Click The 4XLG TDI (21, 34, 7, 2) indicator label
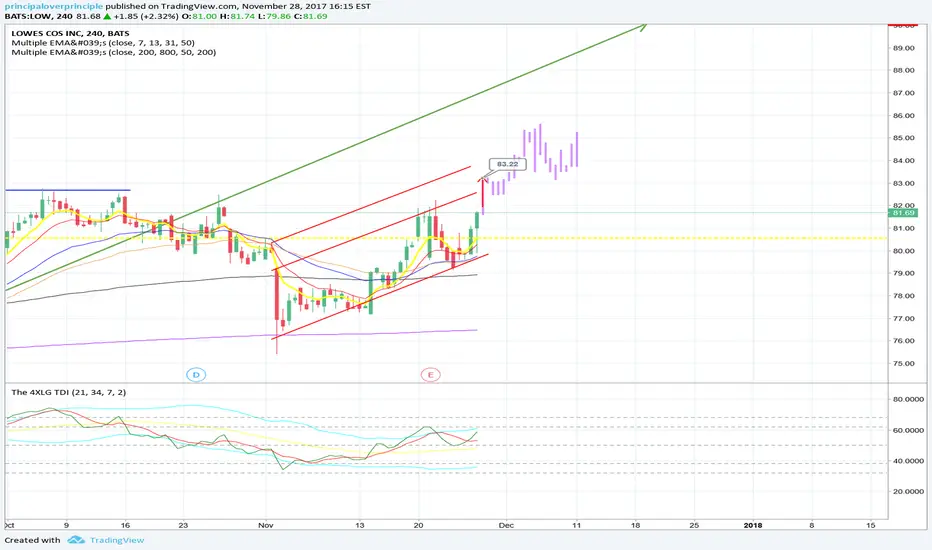 coord(69,392)
